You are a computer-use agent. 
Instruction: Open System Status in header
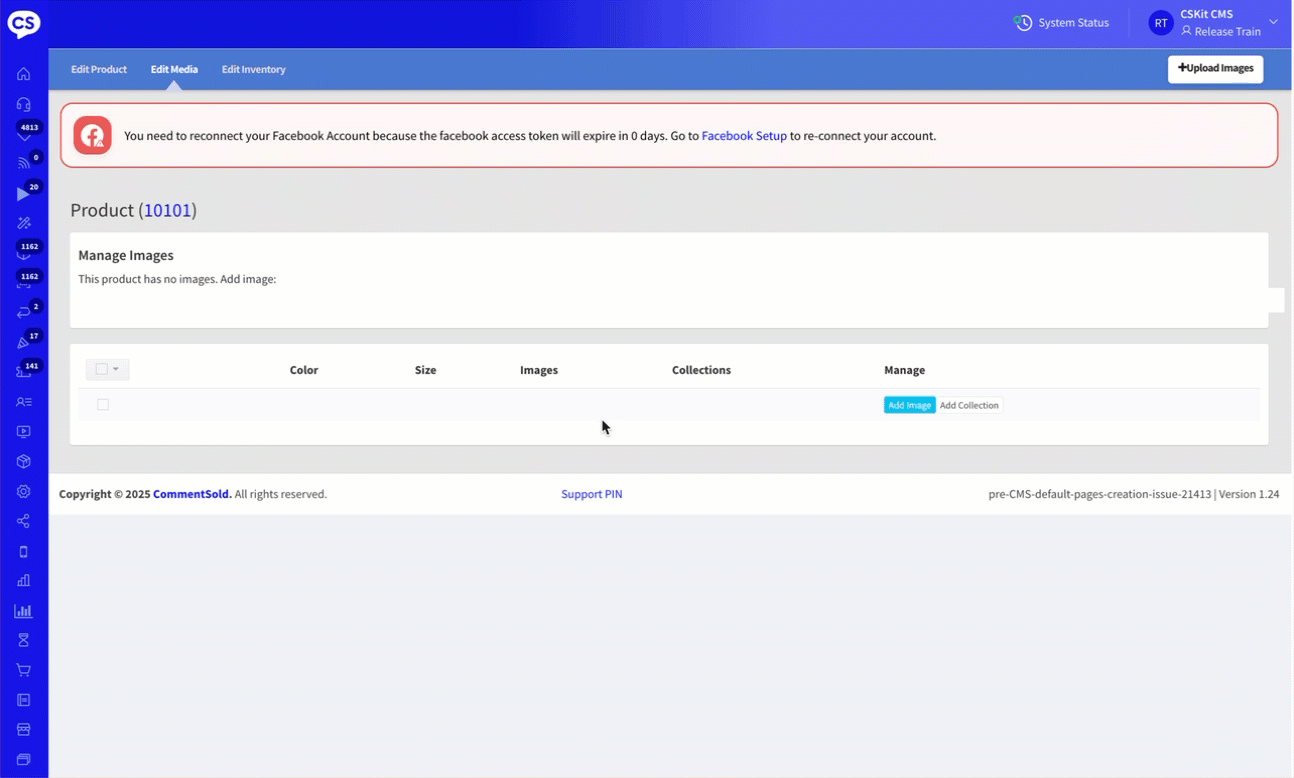[1061, 23]
